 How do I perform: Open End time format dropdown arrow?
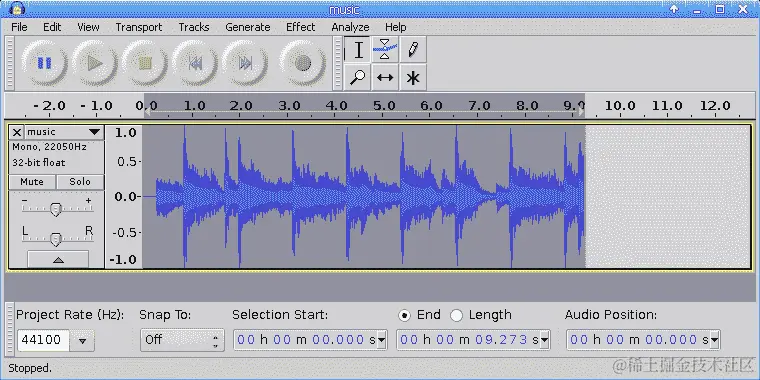tap(545, 340)
